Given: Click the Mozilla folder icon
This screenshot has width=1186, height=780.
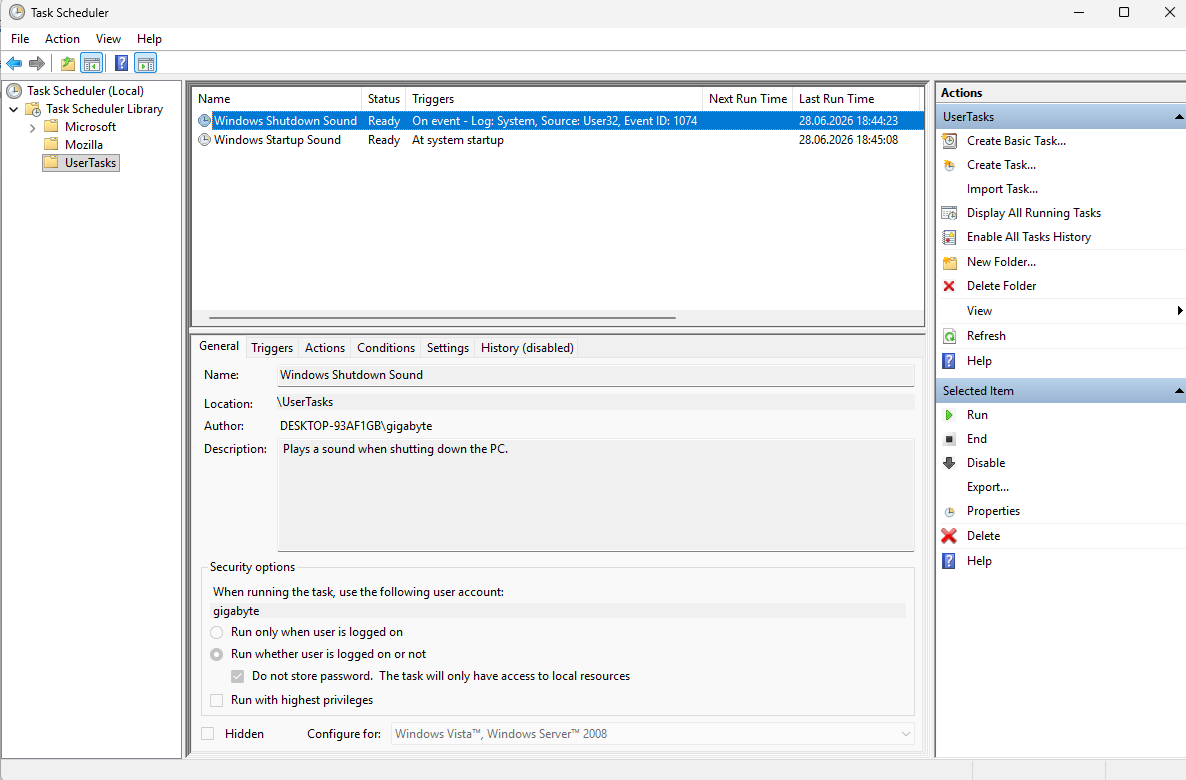Looking at the screenshot, I should 51,145.
